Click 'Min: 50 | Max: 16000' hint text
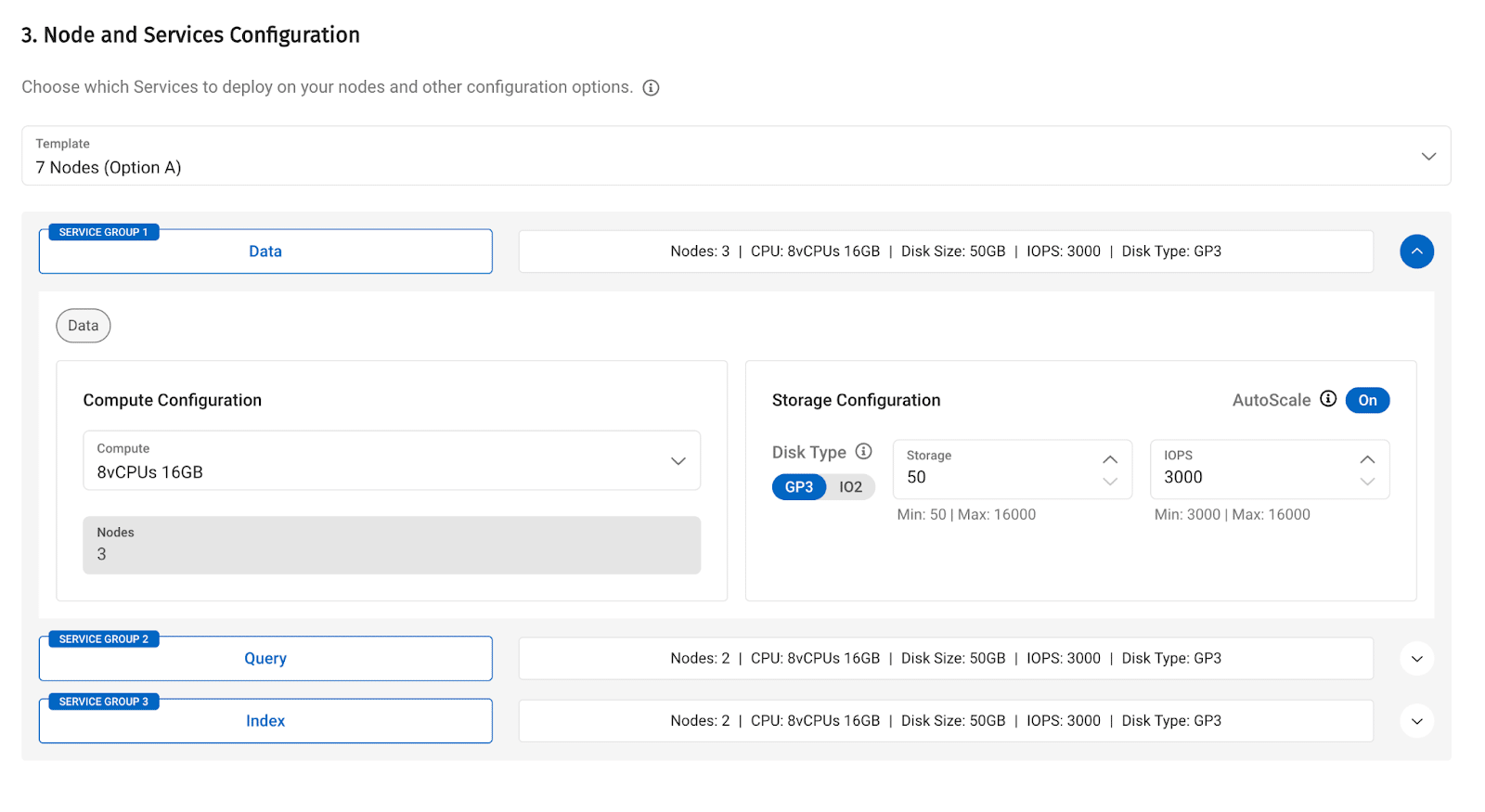The image size is (1485, 812). click(966, 515)
